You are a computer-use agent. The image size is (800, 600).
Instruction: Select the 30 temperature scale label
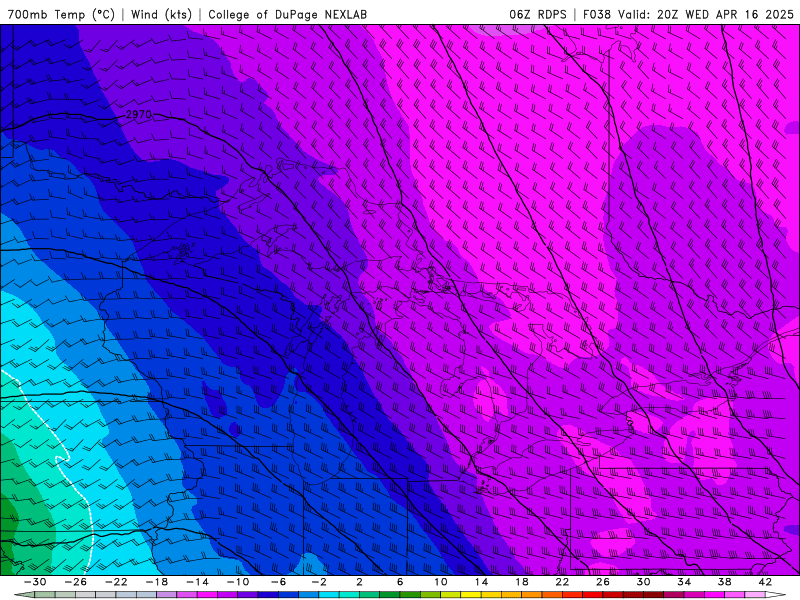tap(643, 582)
